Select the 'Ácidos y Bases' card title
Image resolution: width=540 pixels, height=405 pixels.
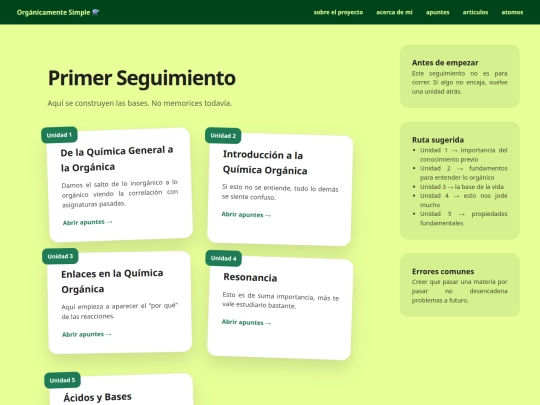tap(97, 397)
